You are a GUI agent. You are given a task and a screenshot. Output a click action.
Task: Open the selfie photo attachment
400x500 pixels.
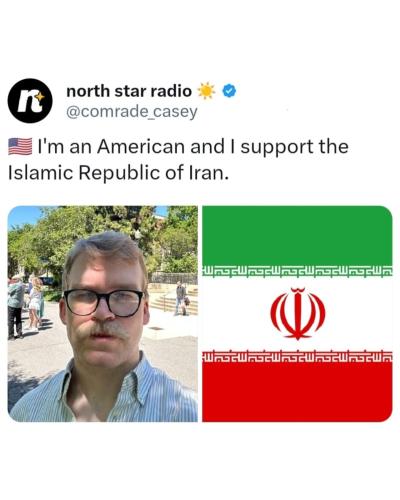(103, 314)
